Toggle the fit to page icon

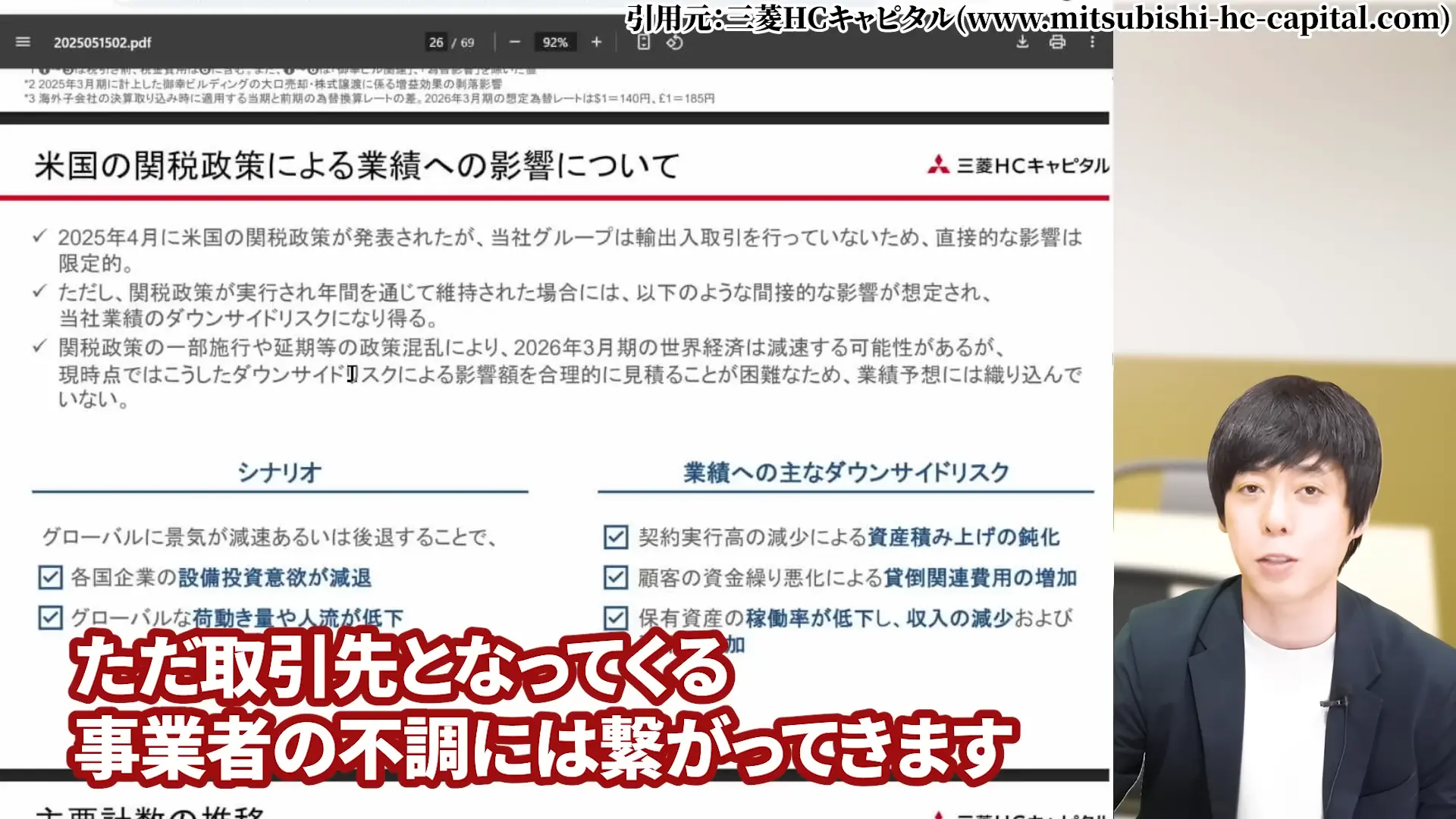coord(643,42)
